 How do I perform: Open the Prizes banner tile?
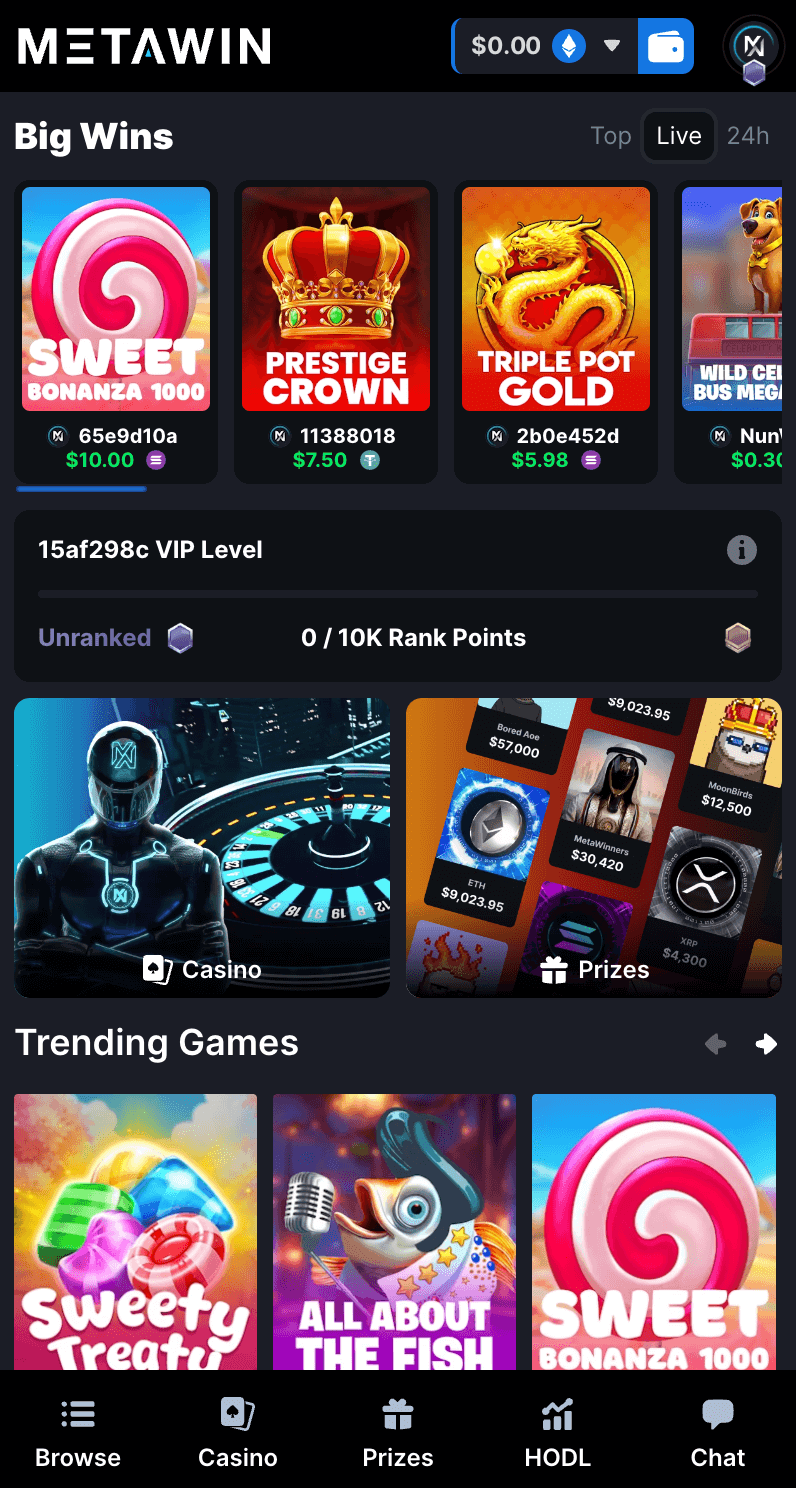click(594, 847)
